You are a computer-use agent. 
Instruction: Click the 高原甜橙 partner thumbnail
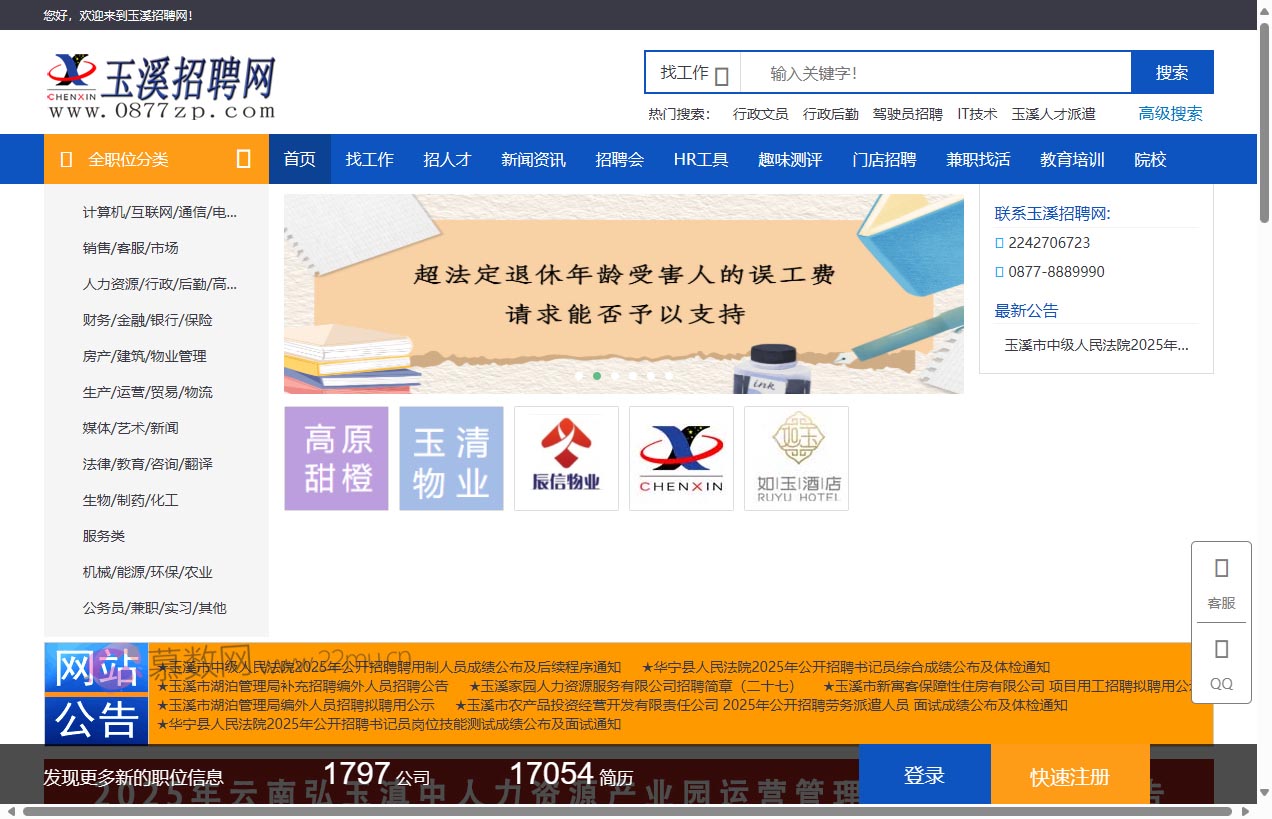[336, 458]
